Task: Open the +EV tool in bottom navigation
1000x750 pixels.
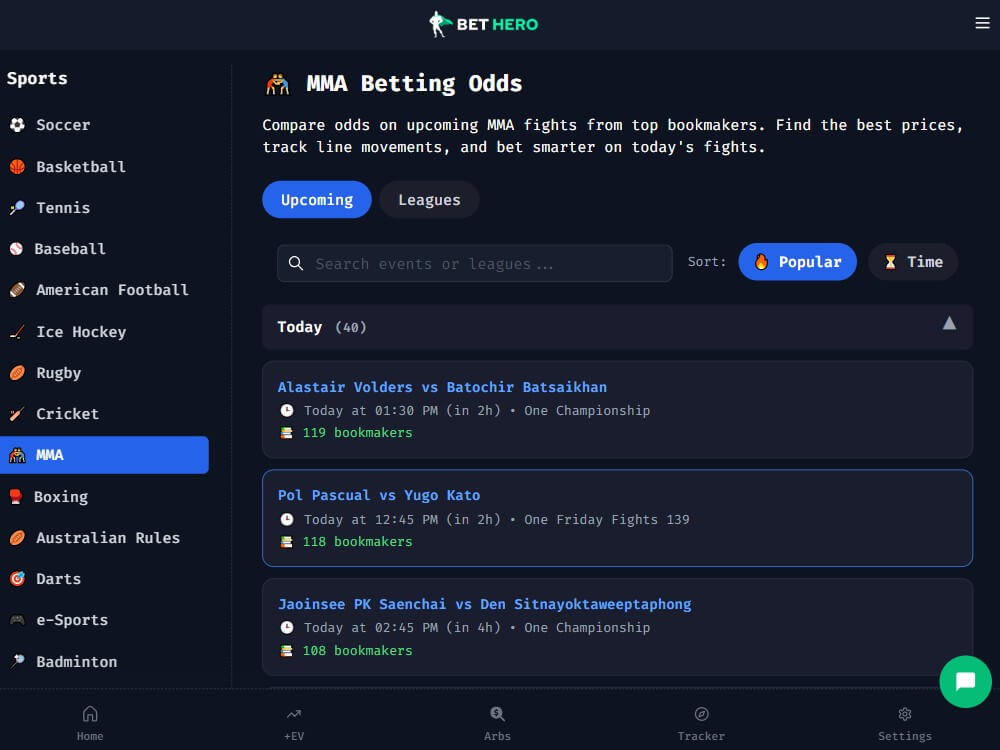Action: (x=293, y=721)
